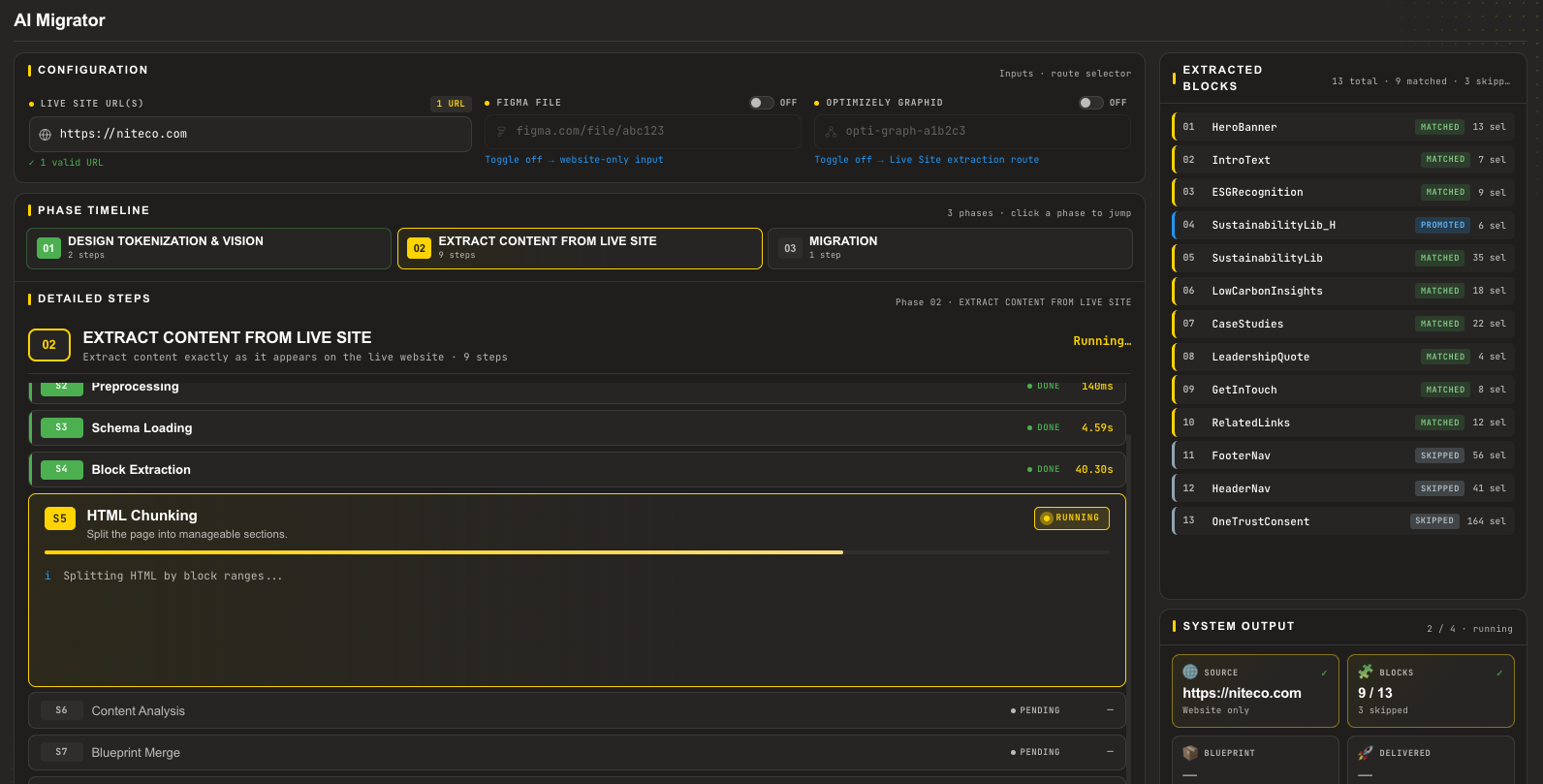The image size is (1543, 784).
Task: Click the info icon beside Splitting HTML log
Action: (47, 576)
